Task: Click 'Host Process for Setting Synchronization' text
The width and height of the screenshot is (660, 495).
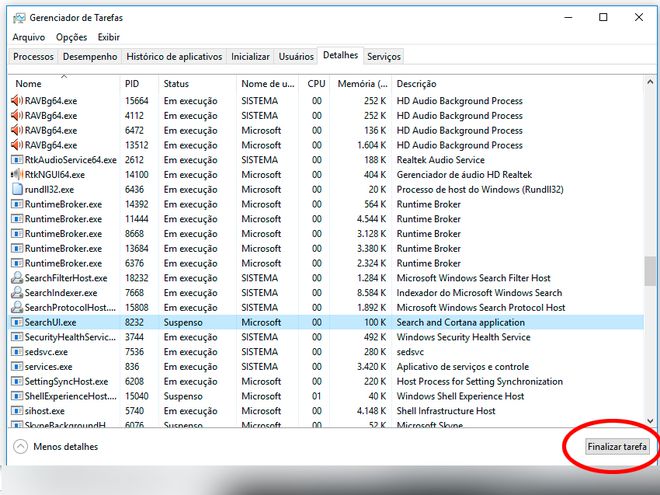Action: [479, 381]
